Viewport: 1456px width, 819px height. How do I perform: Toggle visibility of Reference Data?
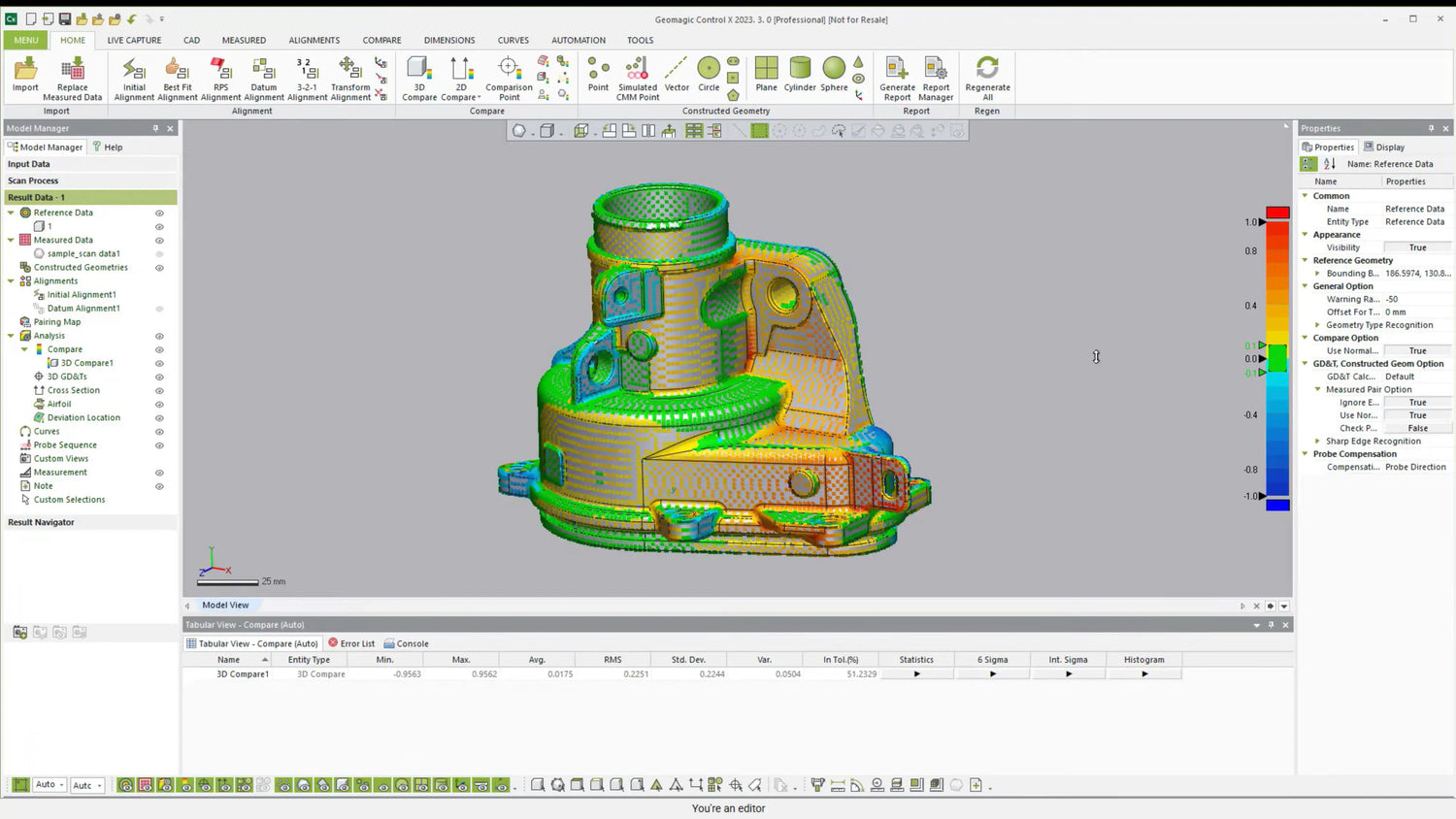click(159, 213)
